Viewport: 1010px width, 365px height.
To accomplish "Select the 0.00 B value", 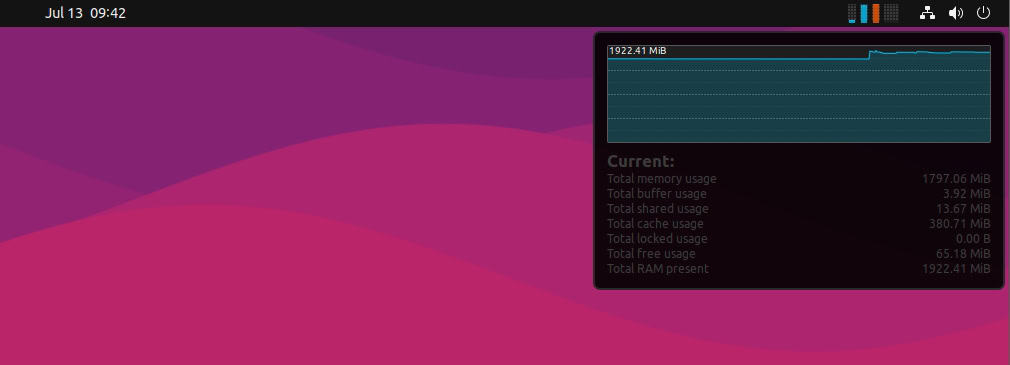I will coord(973,239).
